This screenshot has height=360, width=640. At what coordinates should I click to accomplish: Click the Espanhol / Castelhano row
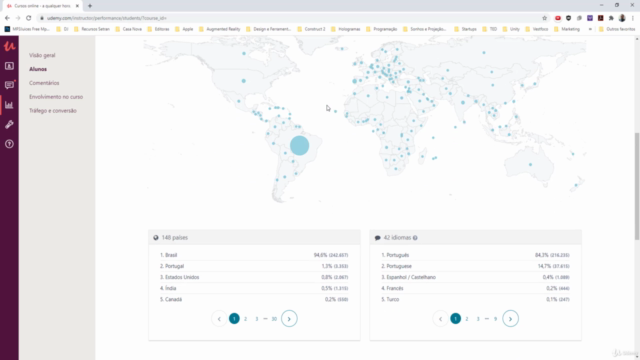pyautogui.click(x=475, y=277)
